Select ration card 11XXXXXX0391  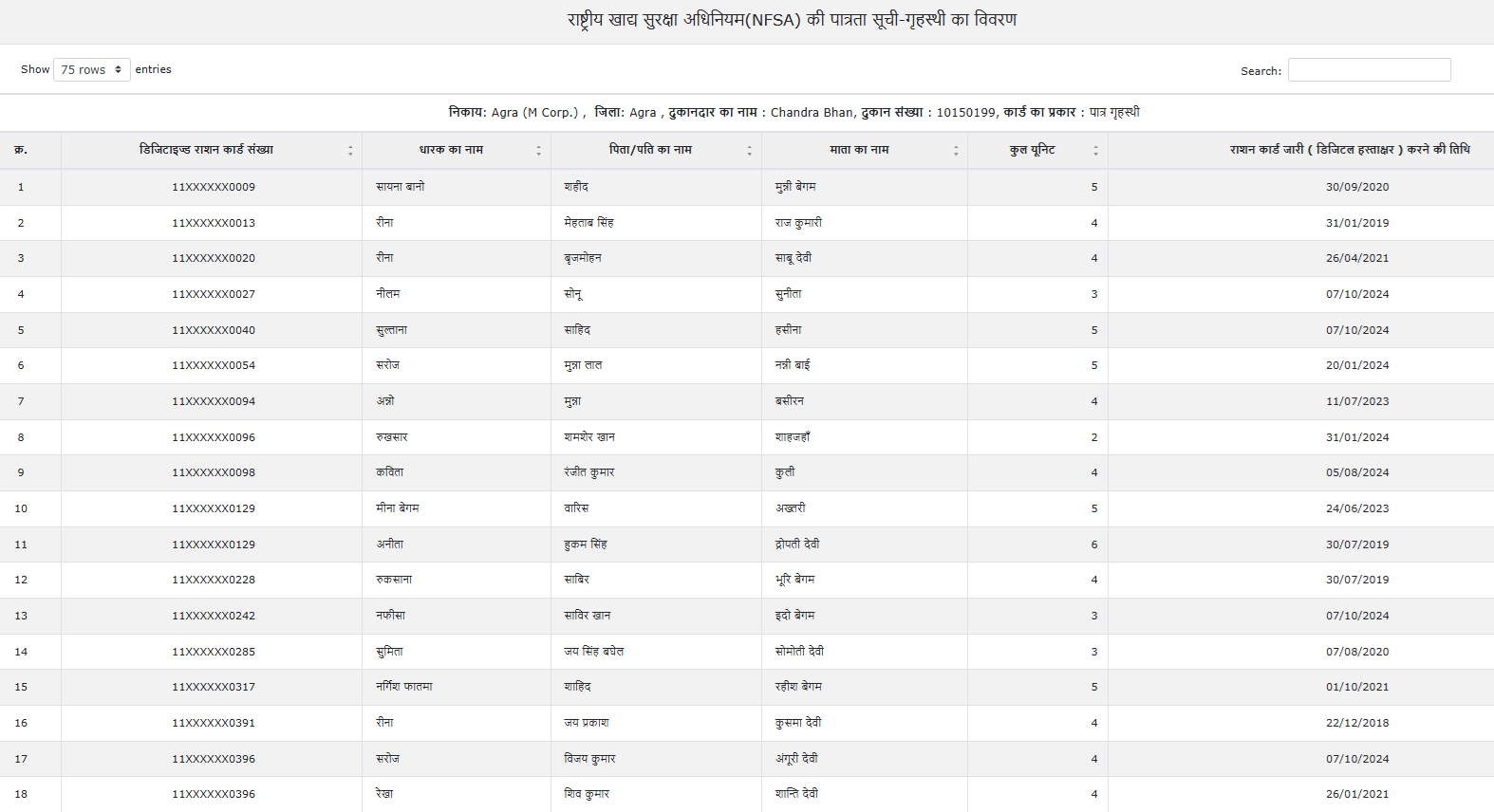pos(214,723)
